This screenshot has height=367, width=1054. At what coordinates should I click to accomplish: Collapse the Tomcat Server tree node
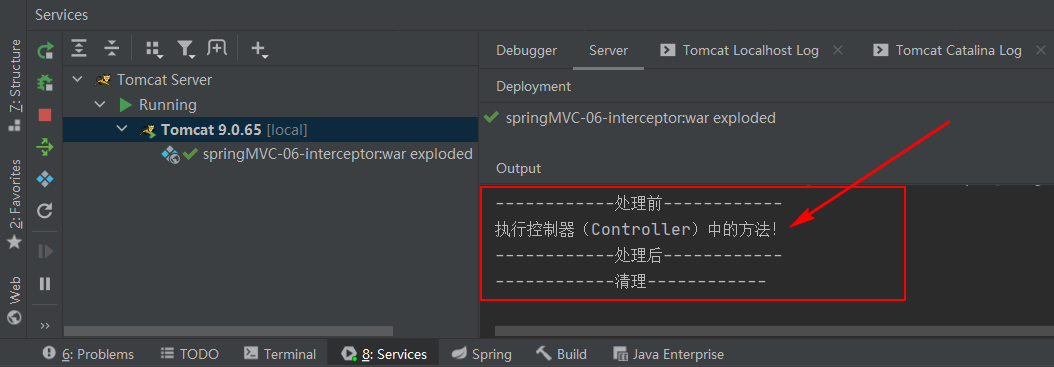pos(78,79)
